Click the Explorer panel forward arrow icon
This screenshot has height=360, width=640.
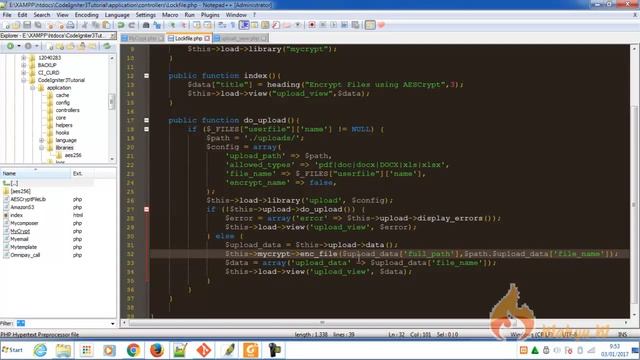pyautogui.click(x=28, y=46)
